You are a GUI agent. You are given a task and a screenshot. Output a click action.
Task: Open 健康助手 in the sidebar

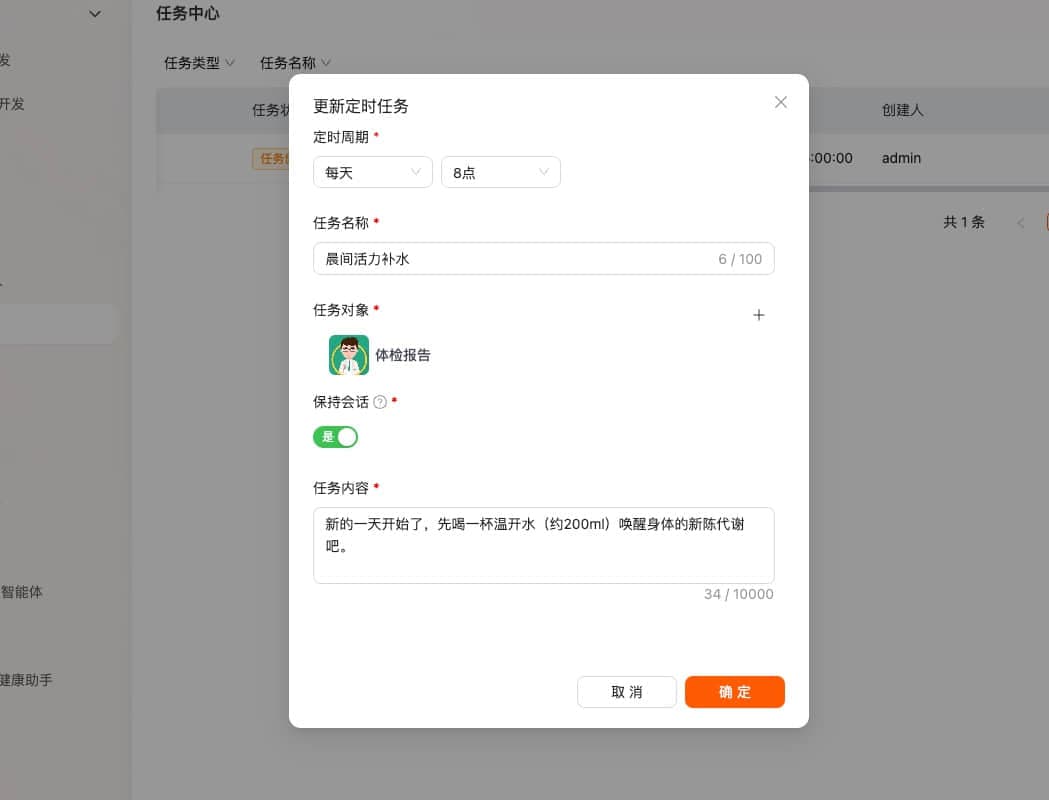click(x=26, y=680)
